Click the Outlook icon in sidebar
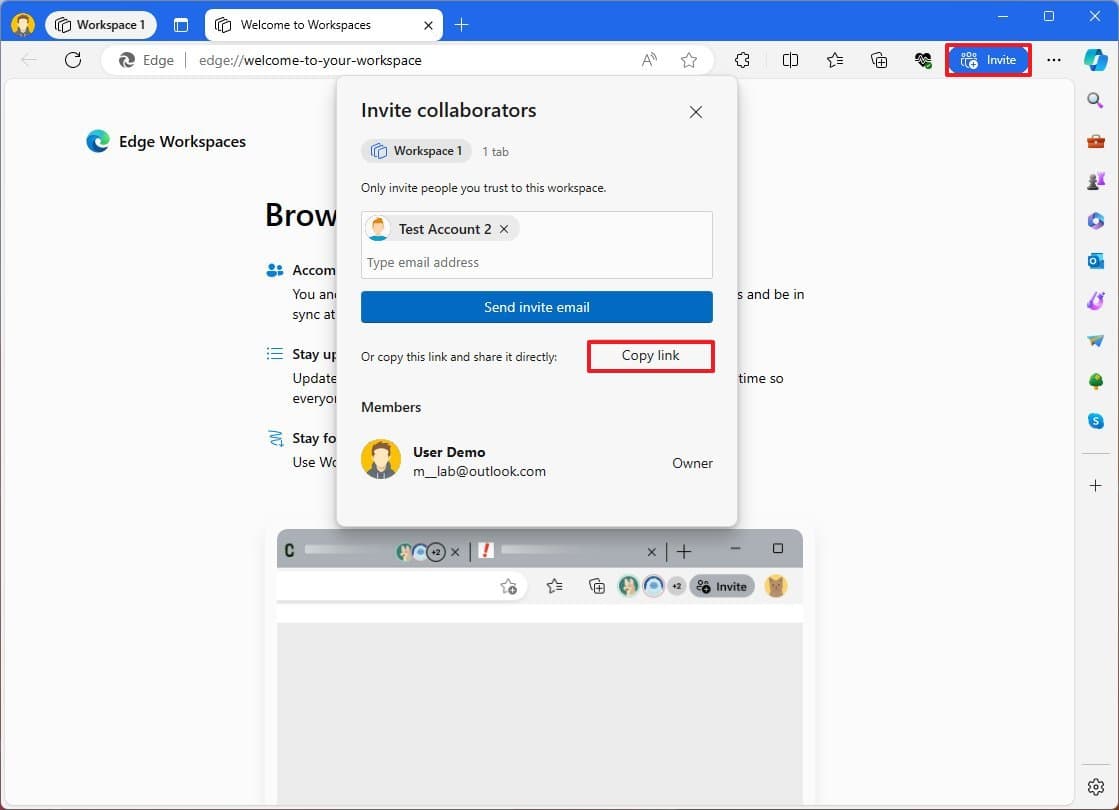 1095,261
